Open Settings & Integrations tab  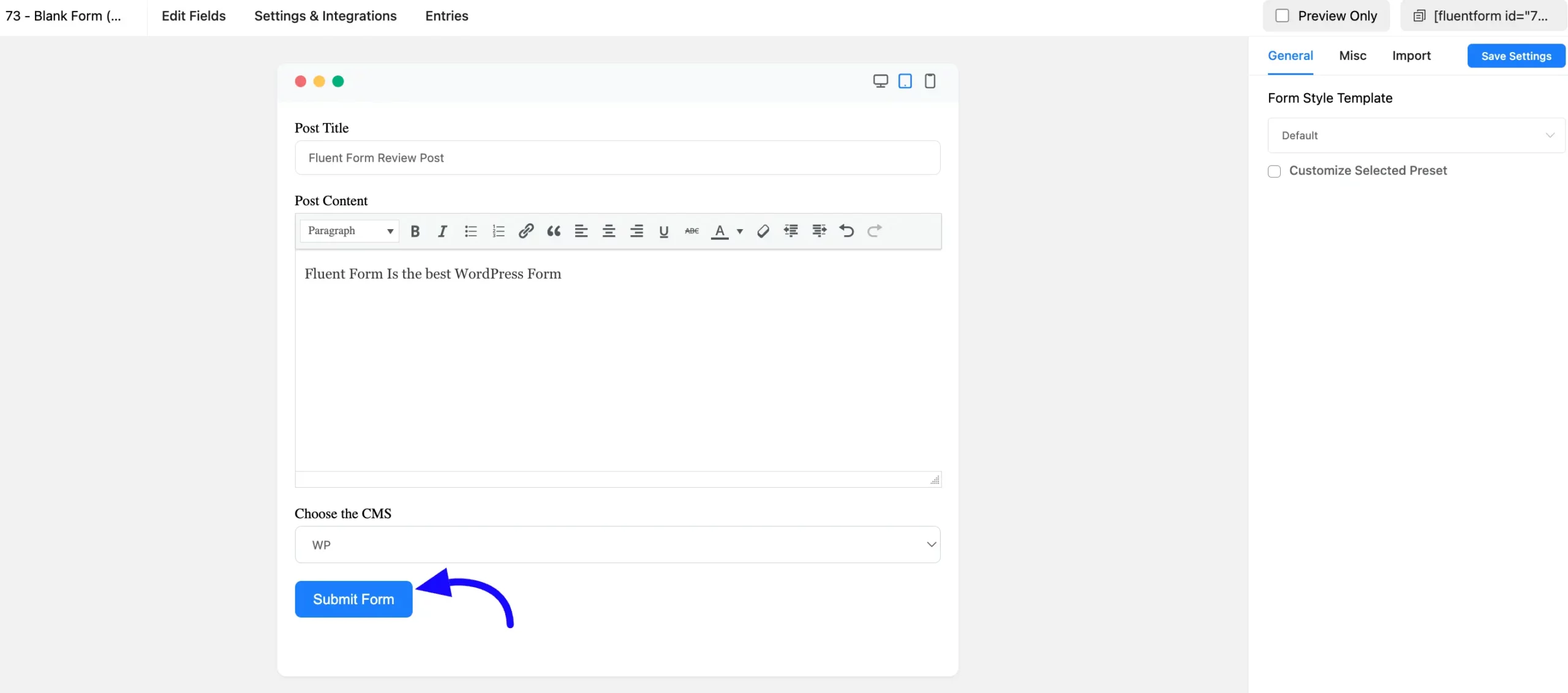tap(325, 16)
